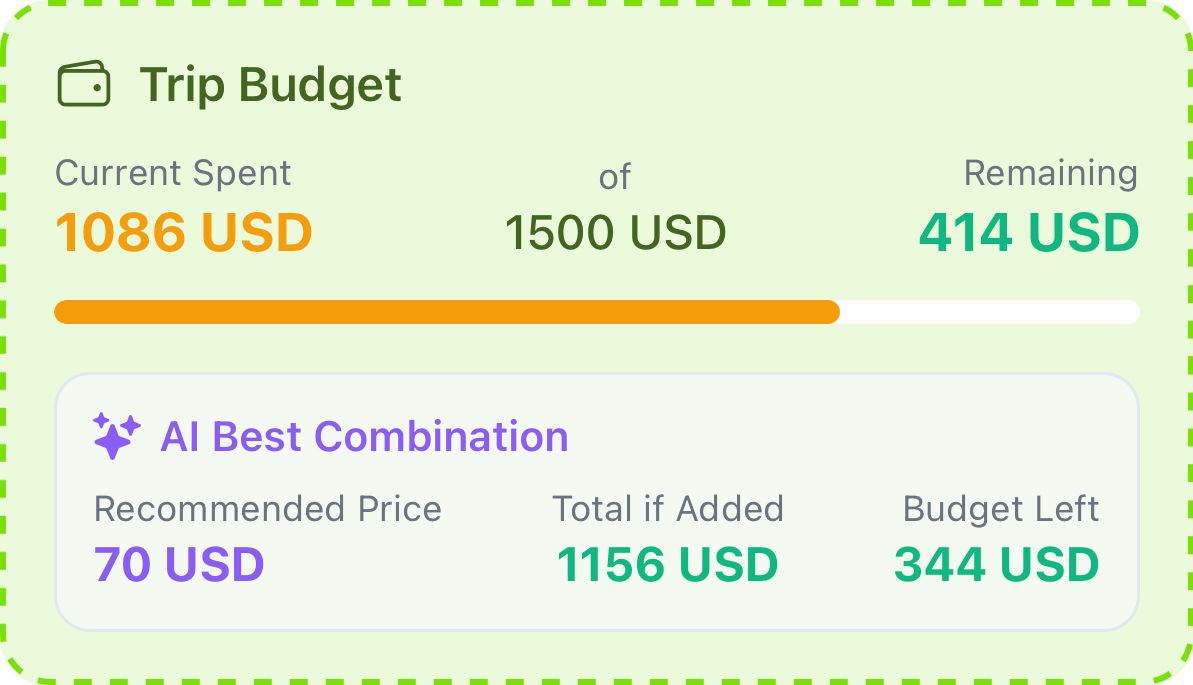
Task: Click the dashed green card border
Action: click(x=596, y=4)
